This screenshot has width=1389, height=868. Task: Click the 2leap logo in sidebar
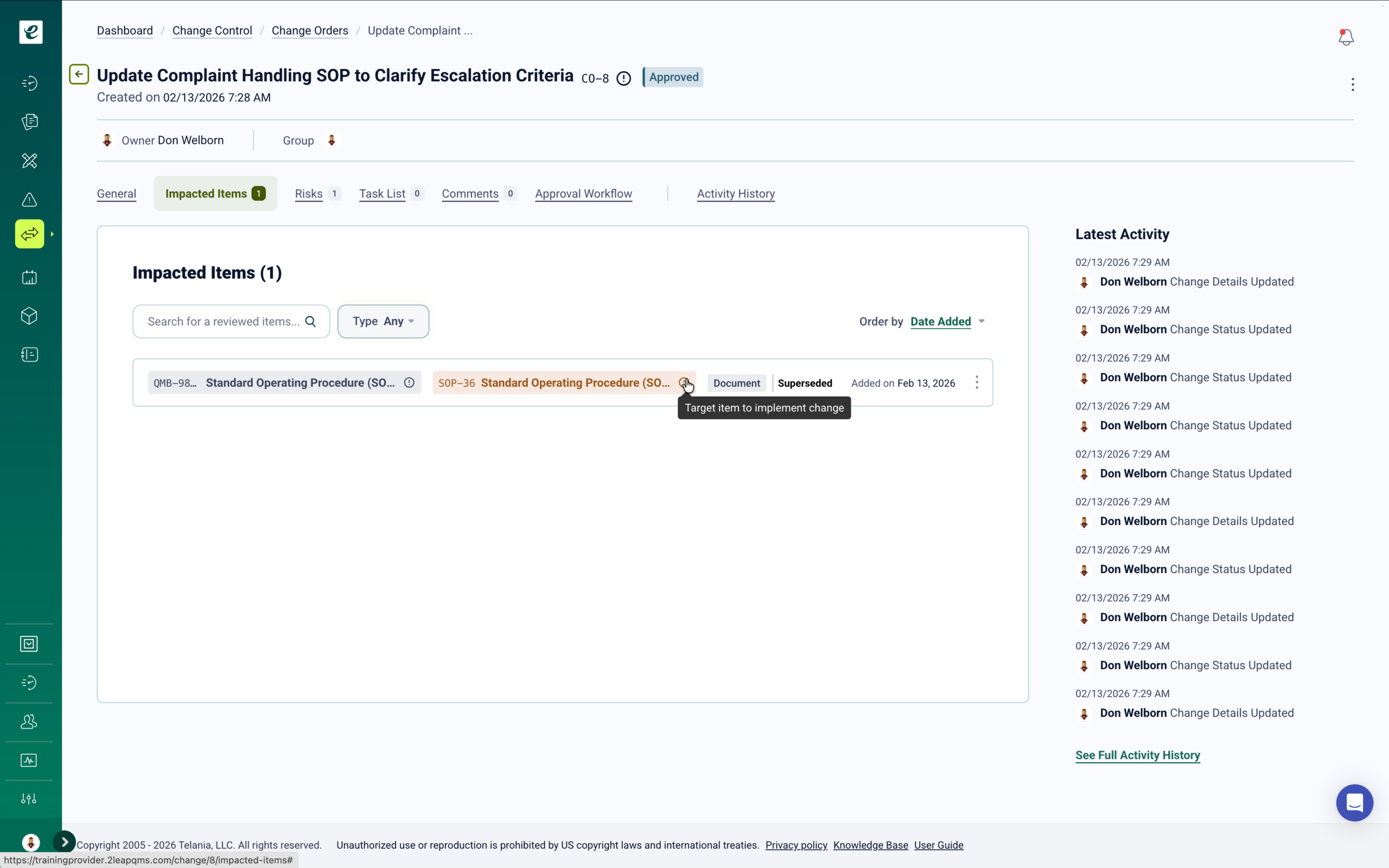(x=30, y=31)
